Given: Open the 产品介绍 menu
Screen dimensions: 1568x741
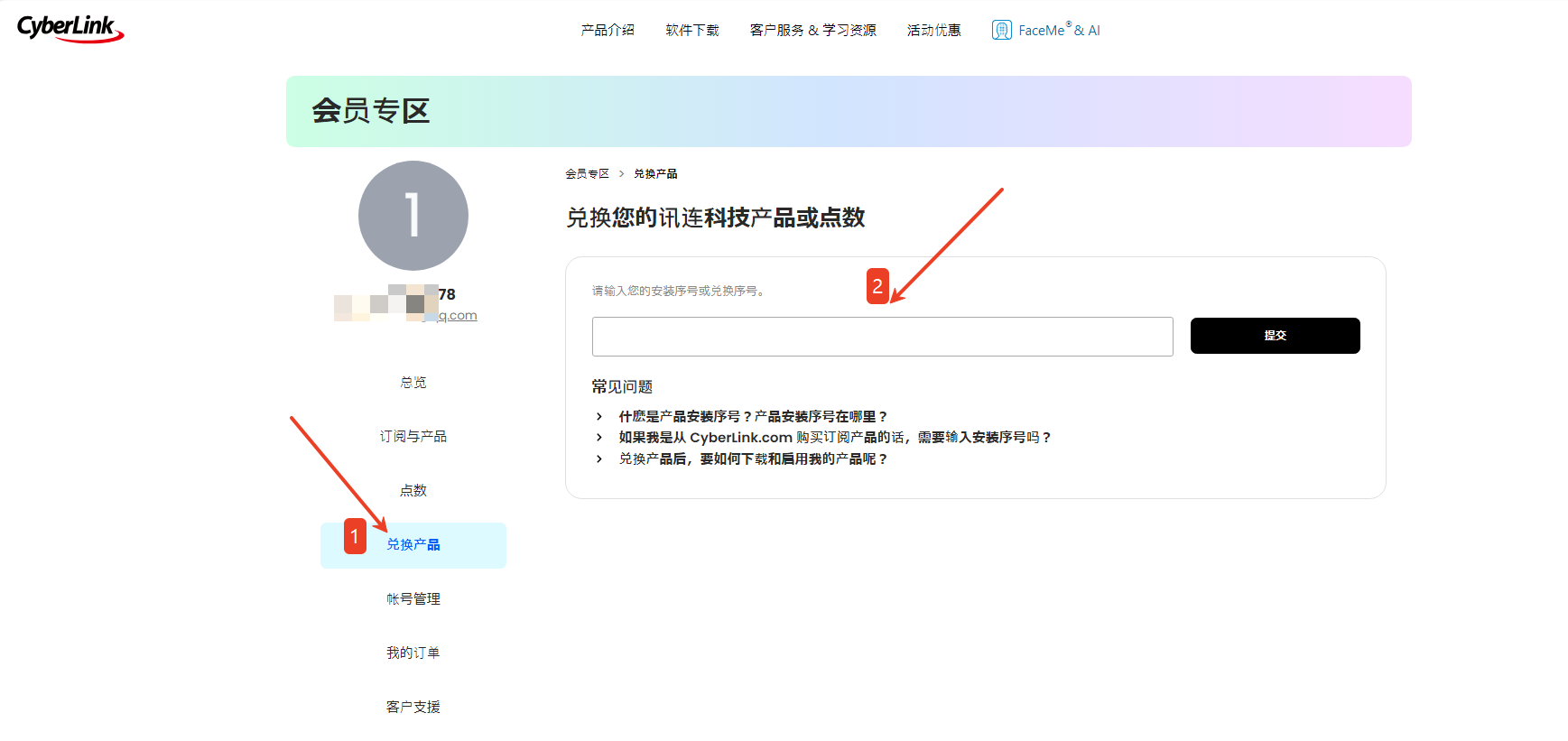Looking at the screenshot, I should pyautogui.click(x=608, y=30).
